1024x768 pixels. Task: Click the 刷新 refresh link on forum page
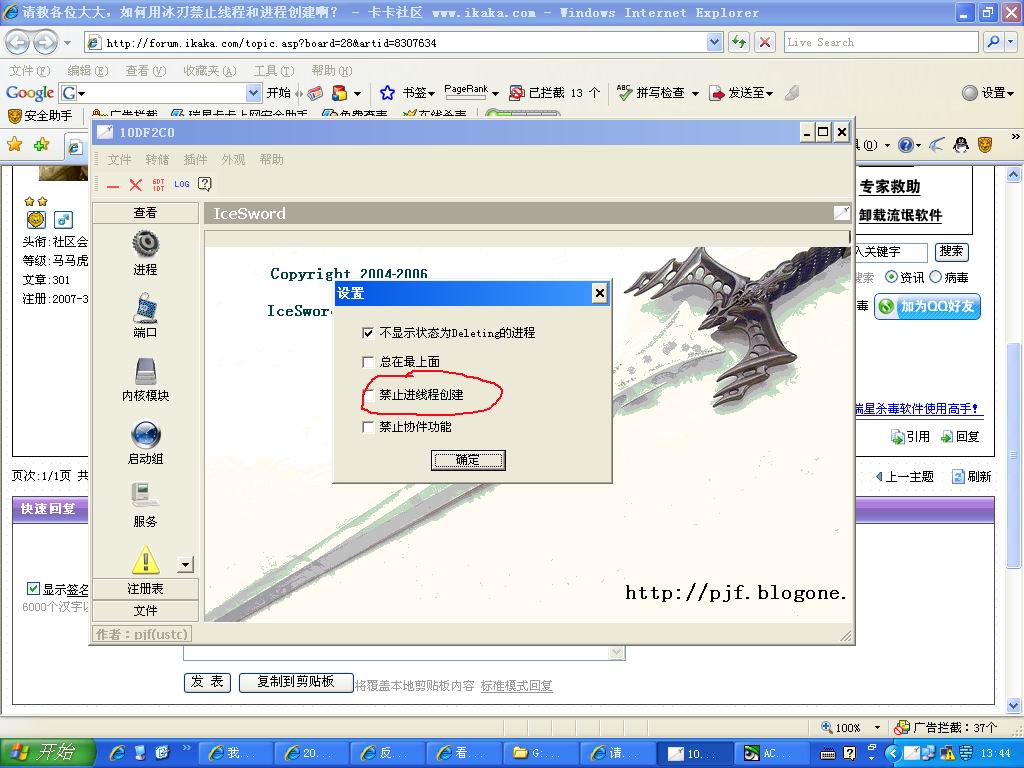click(972, 477)
